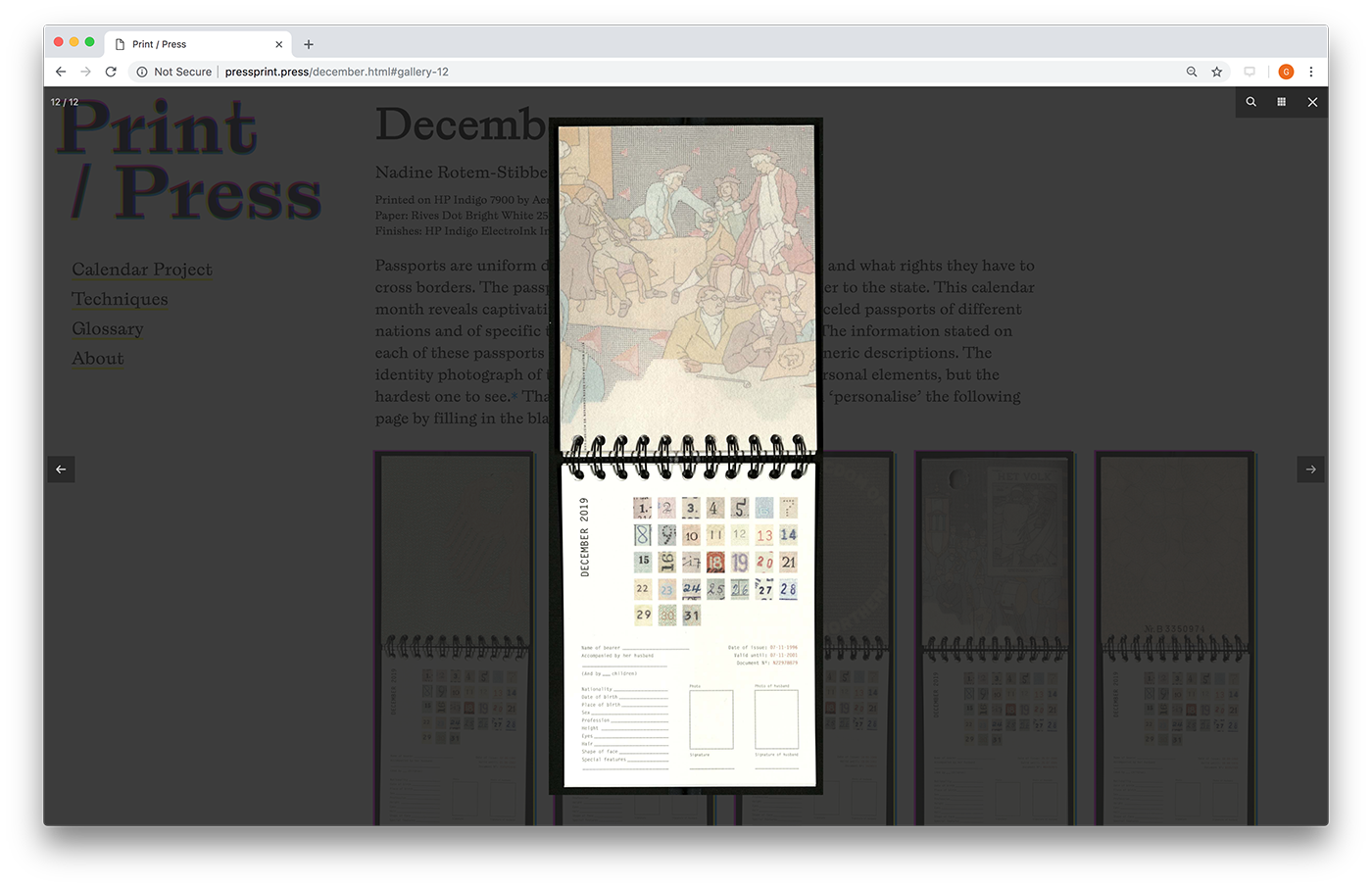The width and height of the screenshot is (1372, 888).
Task: Close the gallery lightbox with X
Action: [x=1312, y=102]
